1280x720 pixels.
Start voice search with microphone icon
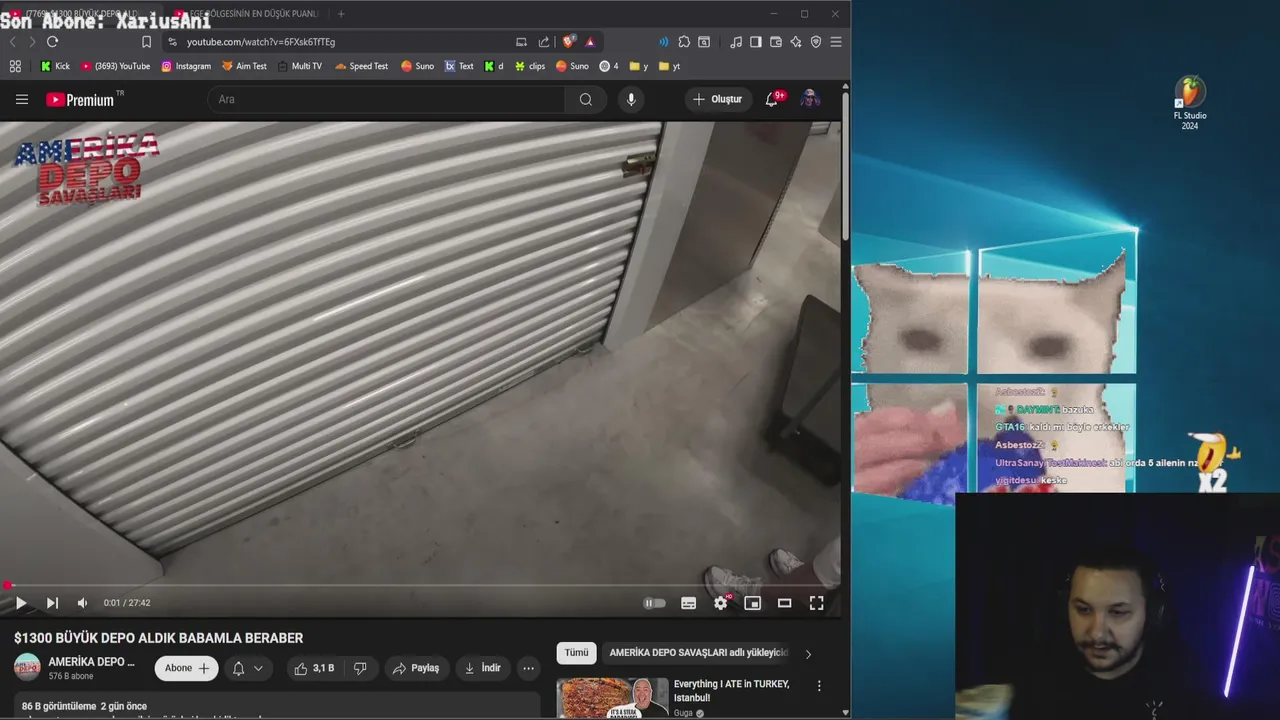[631, 99]
